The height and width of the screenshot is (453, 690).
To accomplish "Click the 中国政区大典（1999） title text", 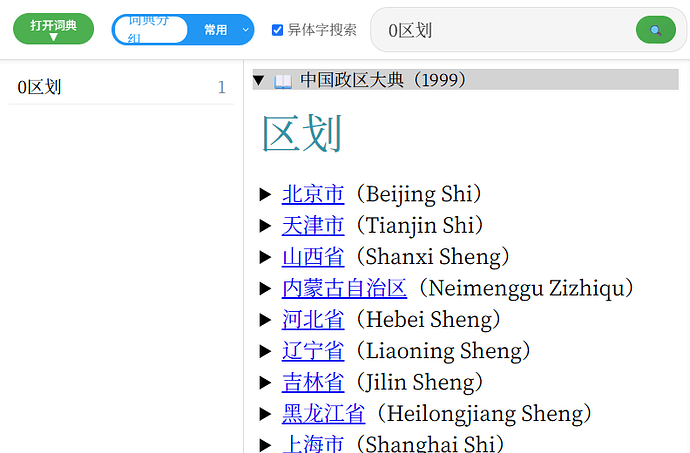I will tap(383, 80).
